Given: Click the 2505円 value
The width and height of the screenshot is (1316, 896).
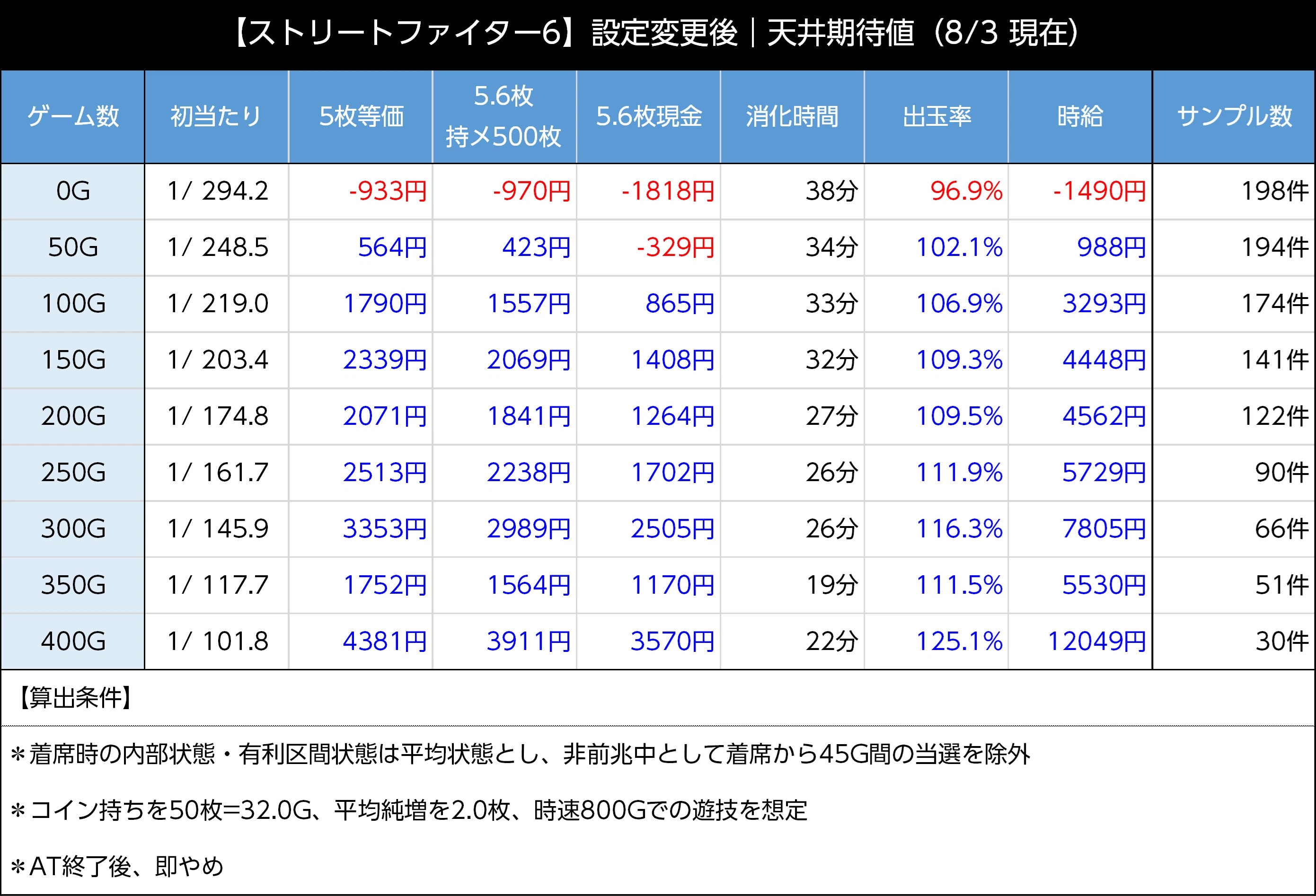Looking at the screenshot, I should pos(673,528).
